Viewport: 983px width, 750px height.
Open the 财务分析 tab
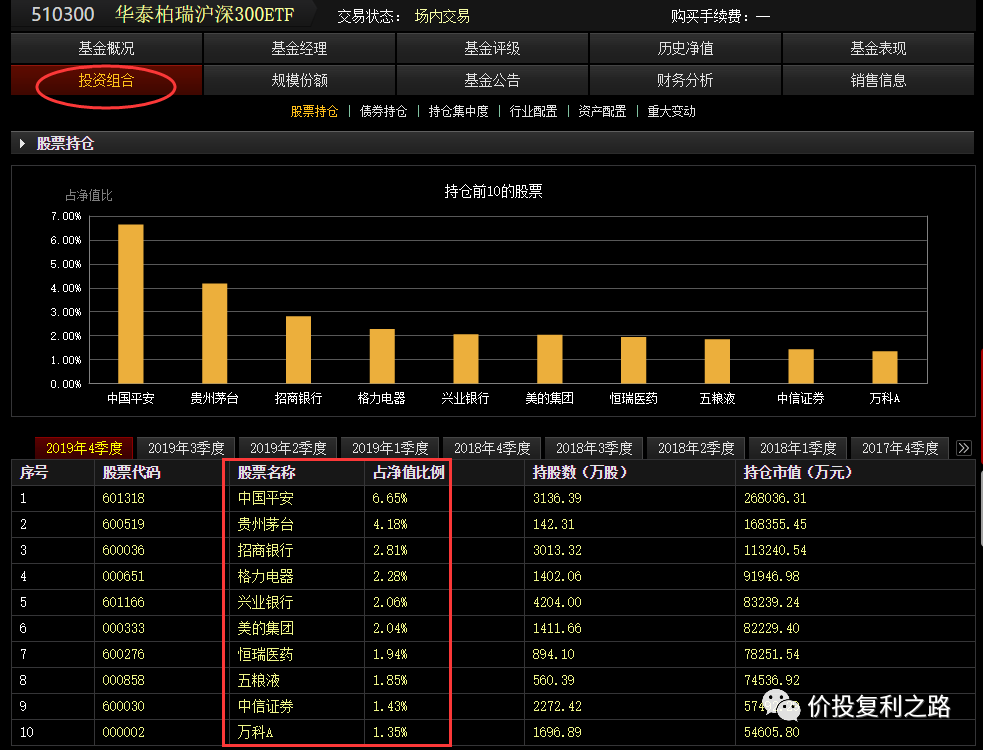[685, 80]
